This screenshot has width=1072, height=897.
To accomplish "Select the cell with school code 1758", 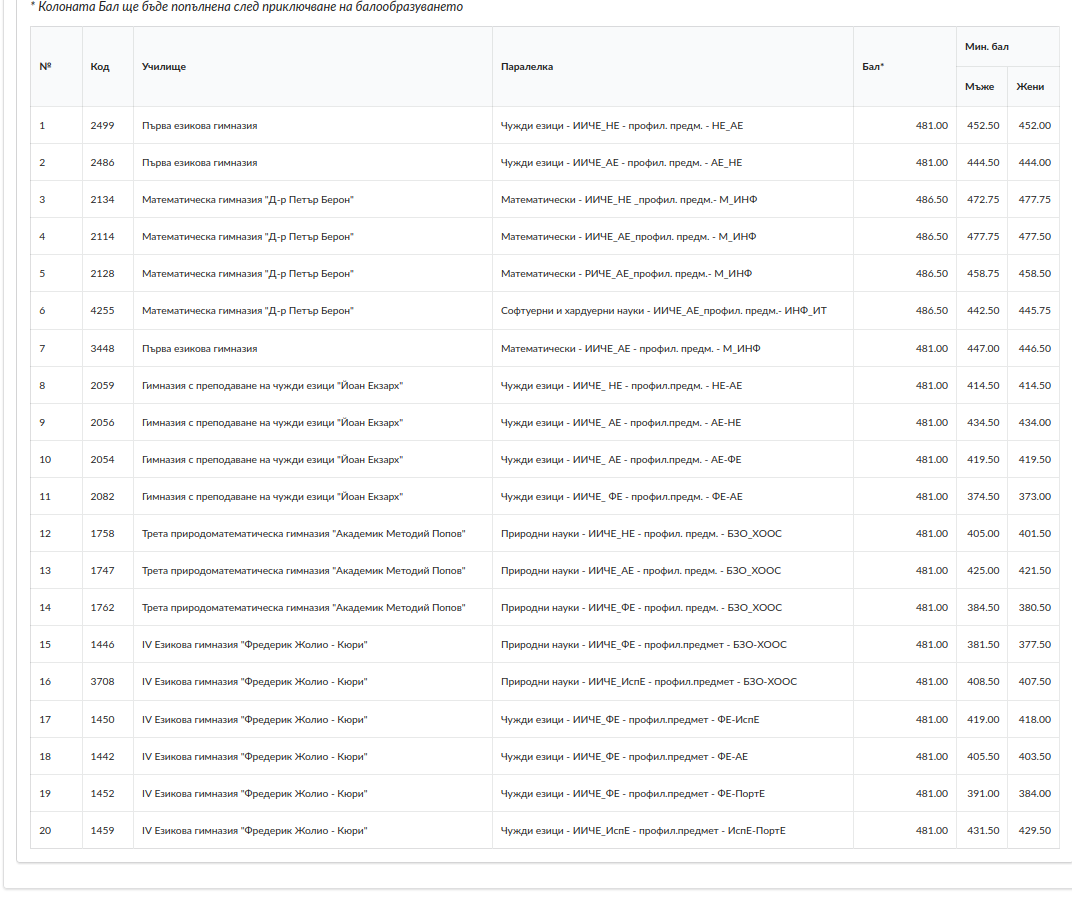I will 103,534.
